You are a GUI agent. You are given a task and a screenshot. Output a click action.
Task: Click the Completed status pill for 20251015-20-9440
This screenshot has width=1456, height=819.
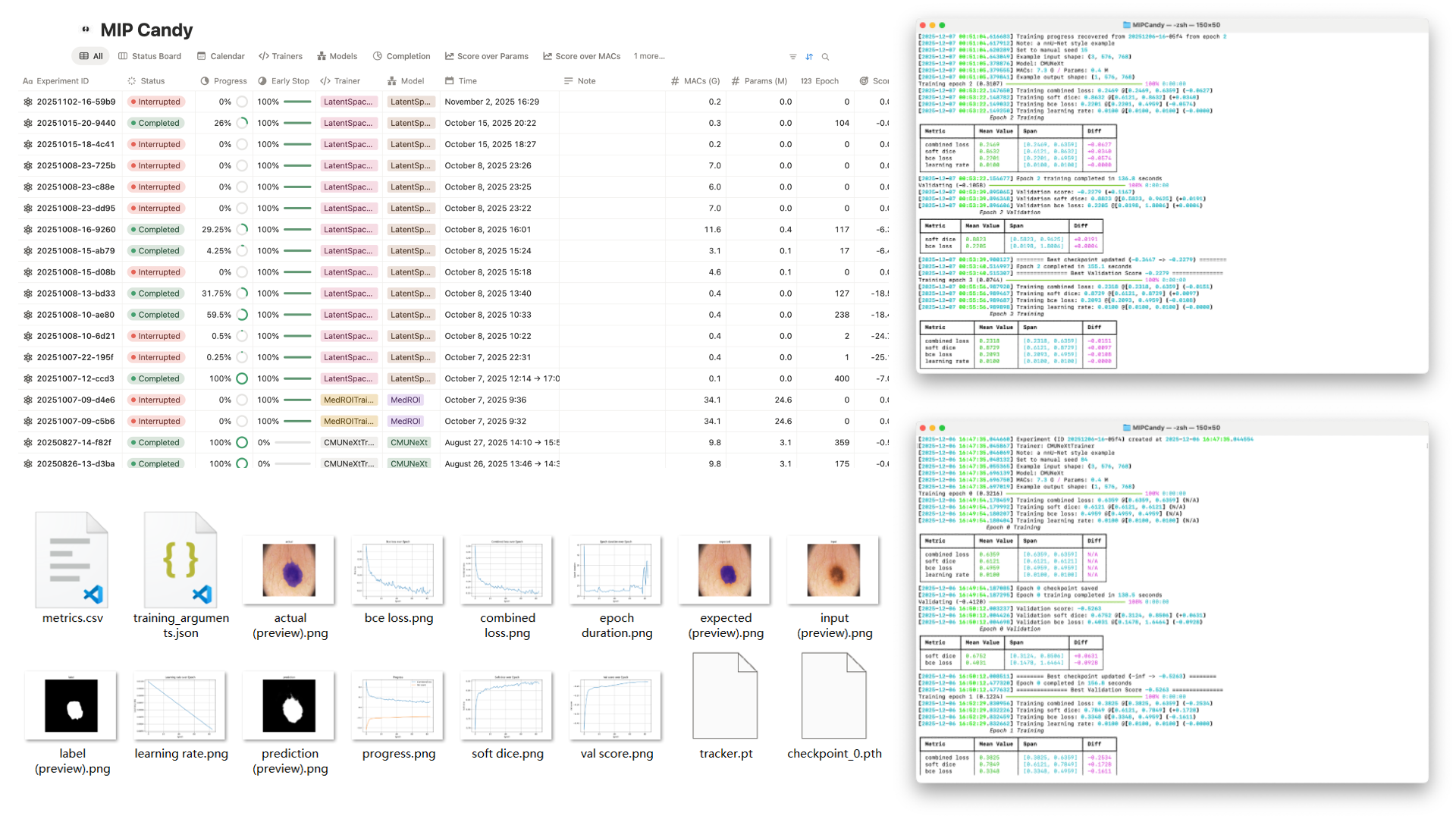click(156, 122)
